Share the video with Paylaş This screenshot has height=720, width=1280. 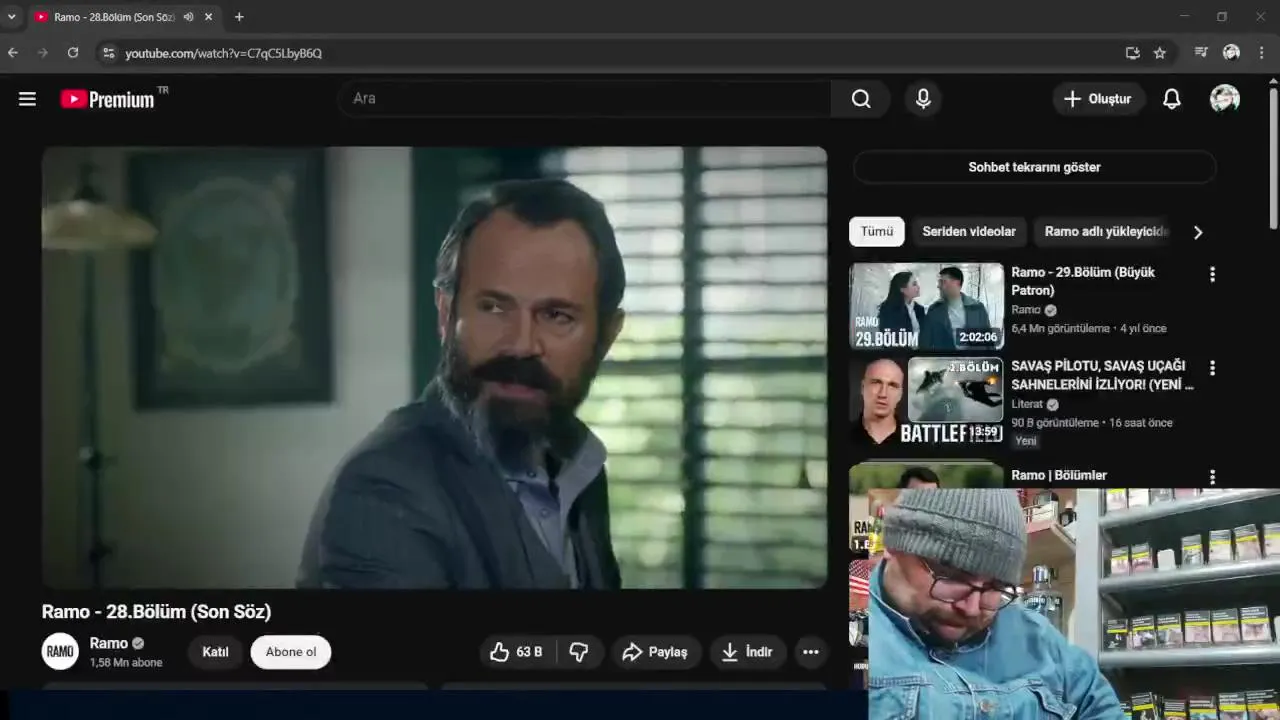[656, 652]
